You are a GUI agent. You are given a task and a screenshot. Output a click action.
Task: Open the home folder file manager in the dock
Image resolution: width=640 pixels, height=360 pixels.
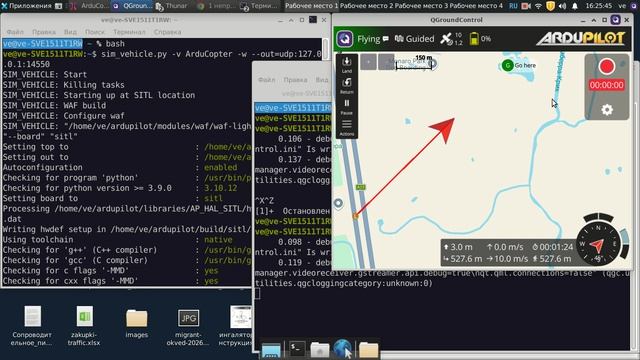pyautogui.click(x=320, y=350)
